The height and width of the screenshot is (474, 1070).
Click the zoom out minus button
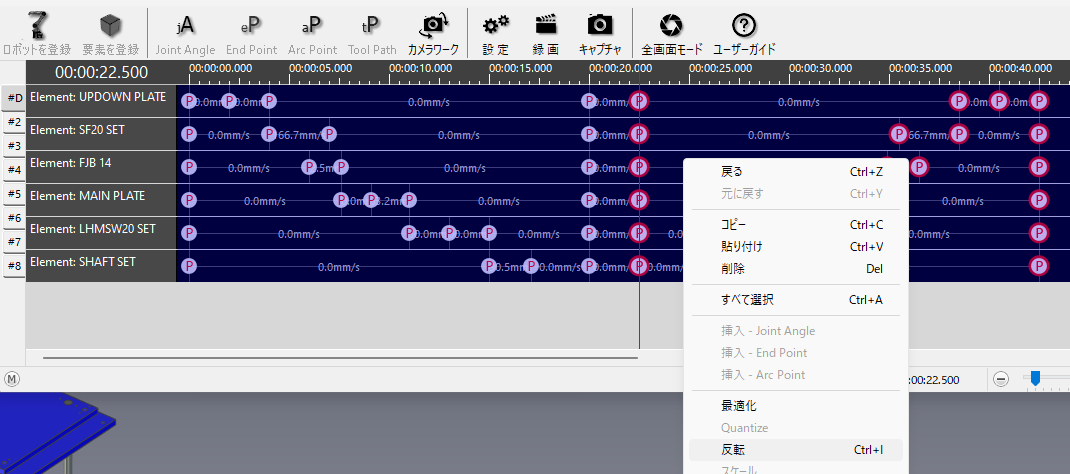[1001, 379]
